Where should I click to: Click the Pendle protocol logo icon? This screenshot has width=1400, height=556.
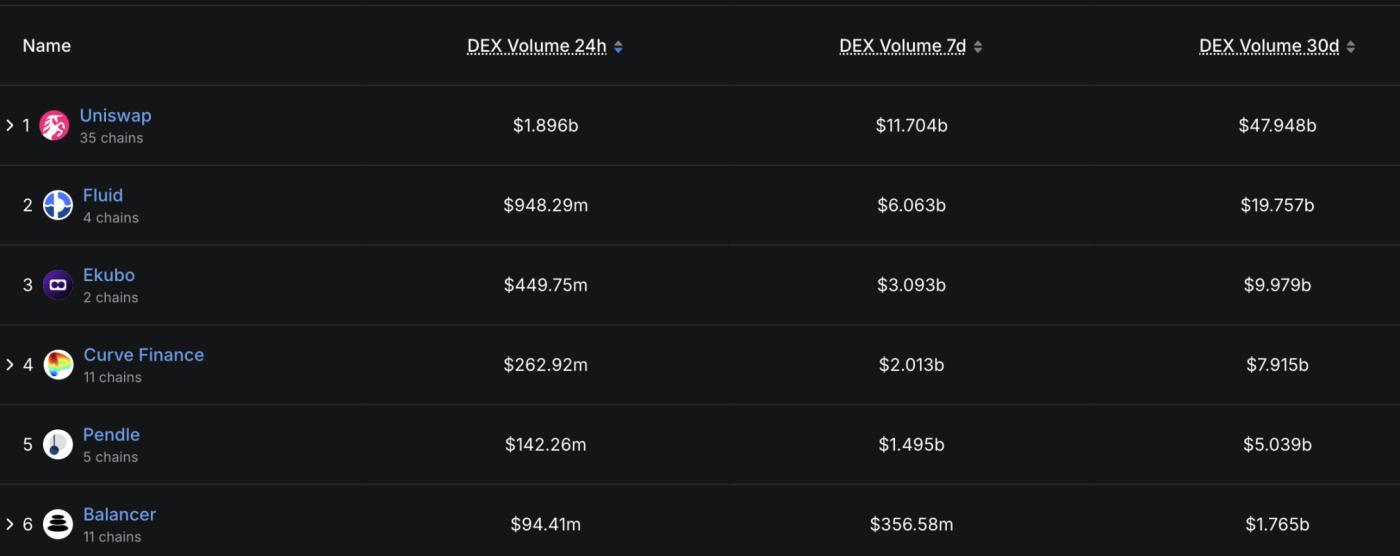58,445
